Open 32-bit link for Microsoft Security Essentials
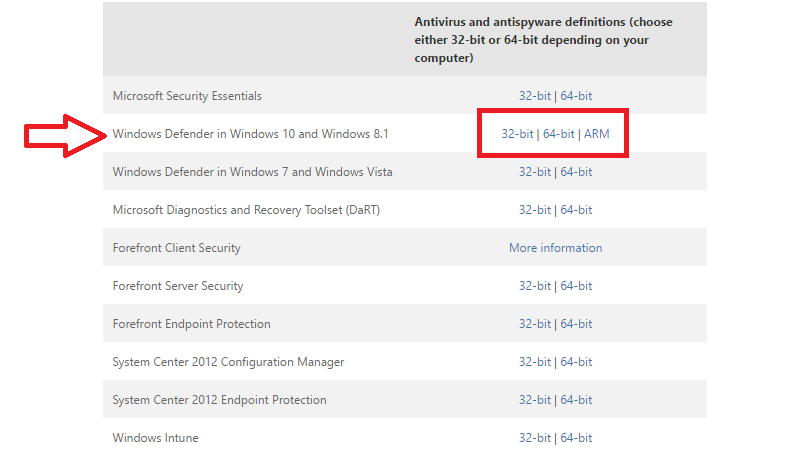The width and height of the screenshot is (788, 470). (535, 96)
